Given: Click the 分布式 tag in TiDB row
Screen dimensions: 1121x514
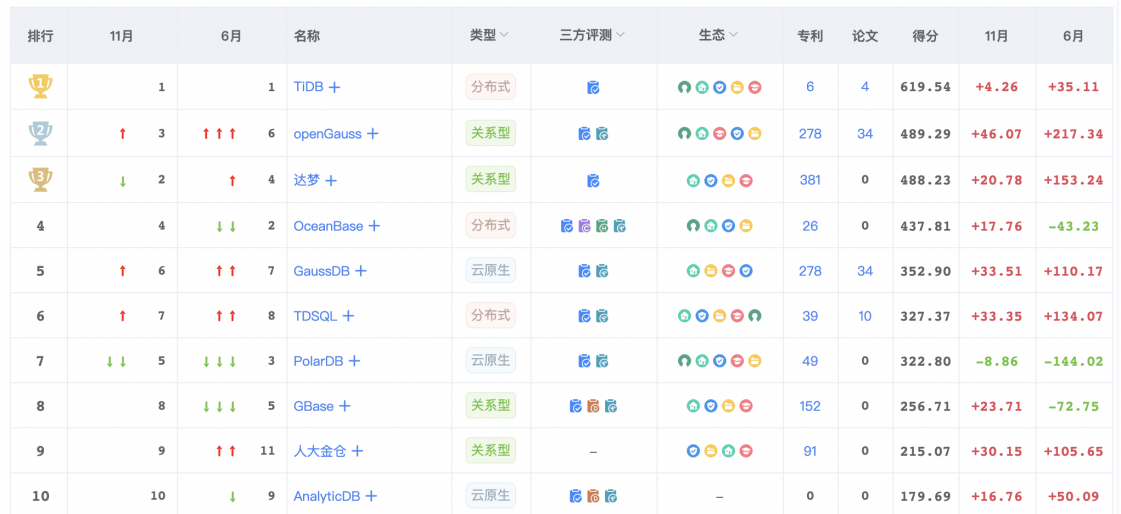Looking at the screenshot, I should pyautogui.click(x=490, y=87).
